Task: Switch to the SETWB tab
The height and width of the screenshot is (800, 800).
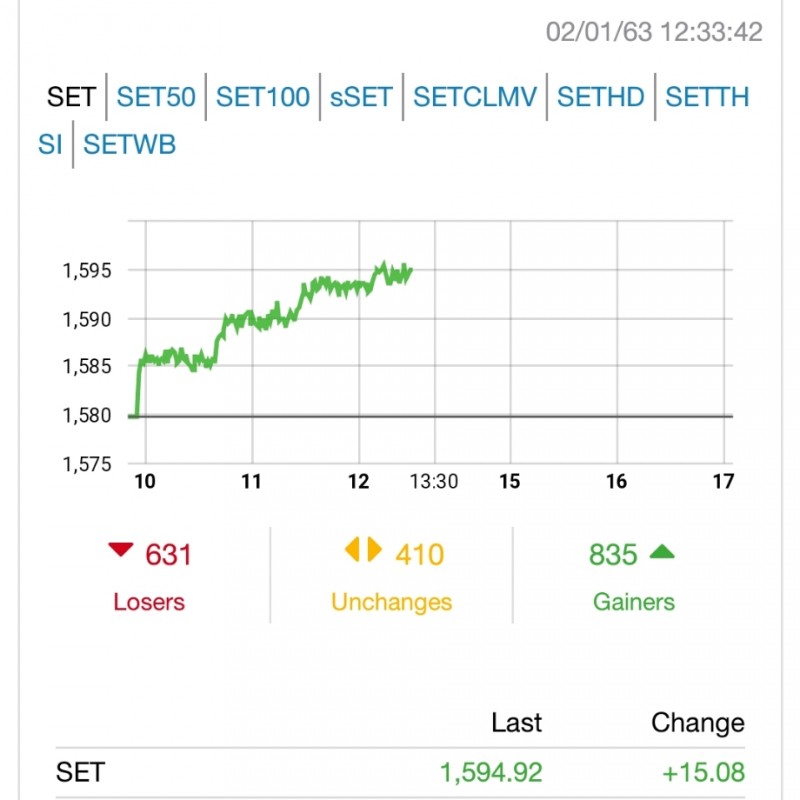Action: pyautogui.click(x=130, y=144)
